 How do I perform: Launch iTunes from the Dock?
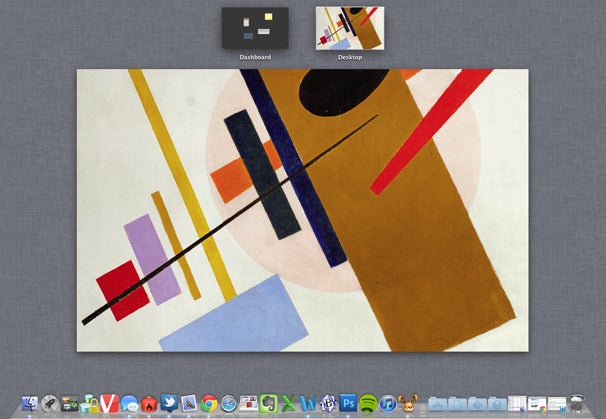(388, 404)
